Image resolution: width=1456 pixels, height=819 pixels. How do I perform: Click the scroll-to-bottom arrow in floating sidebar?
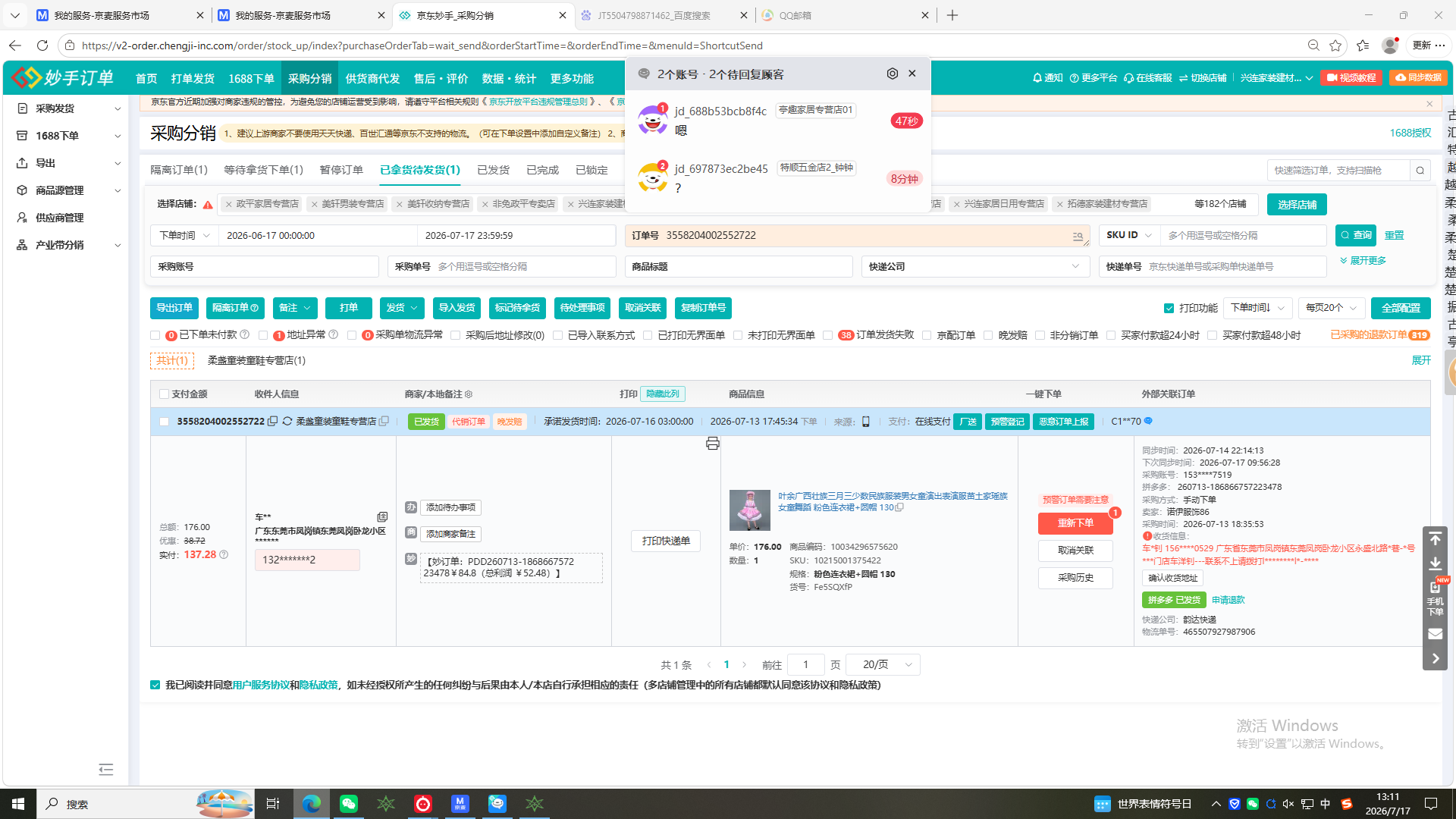pyautogui.click(x=1435, y=563)
